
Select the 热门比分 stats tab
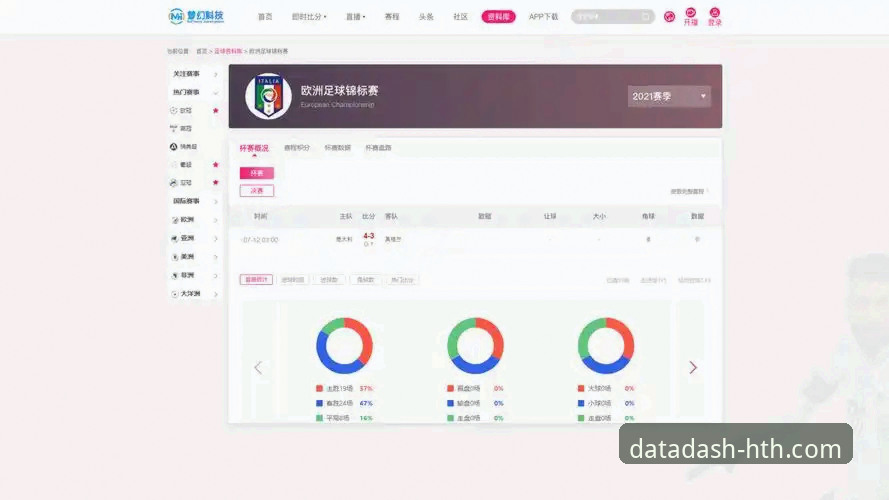click(x=402, y=279)
